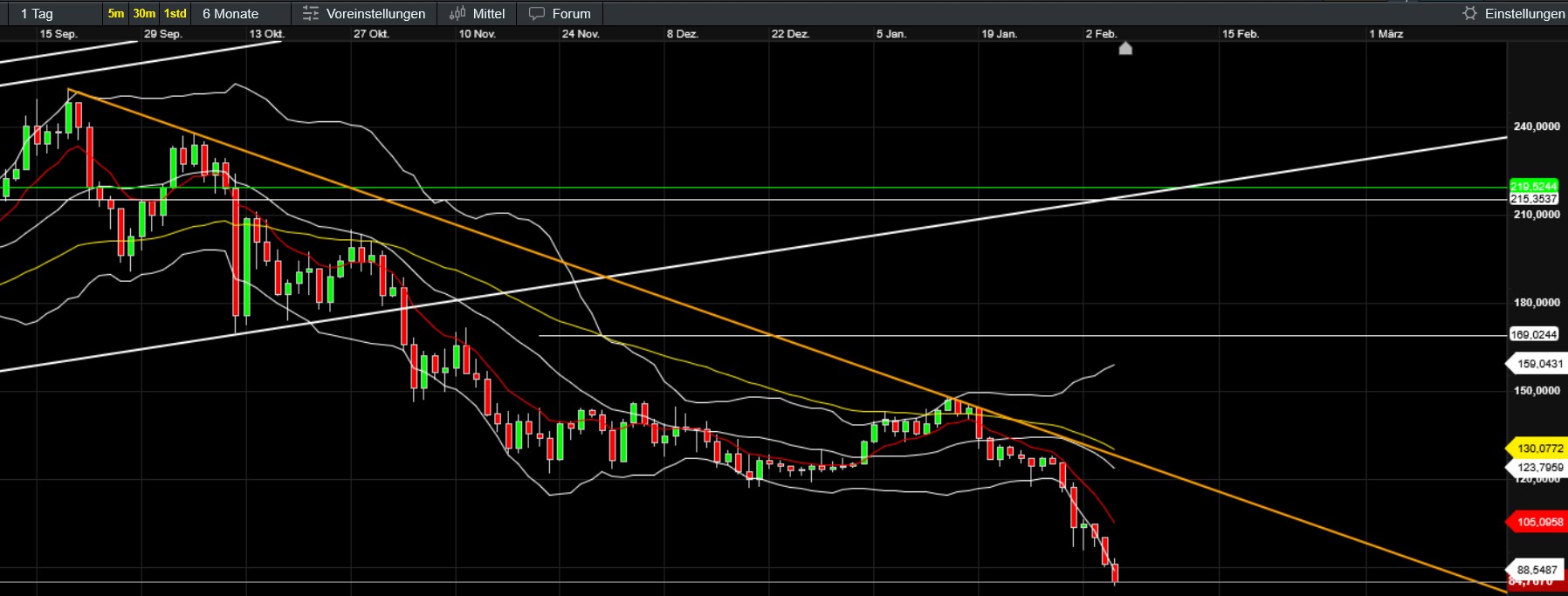The image size is (1568, 596).
Task: Switch to the 5m timeframe
Action: [116, 13]
